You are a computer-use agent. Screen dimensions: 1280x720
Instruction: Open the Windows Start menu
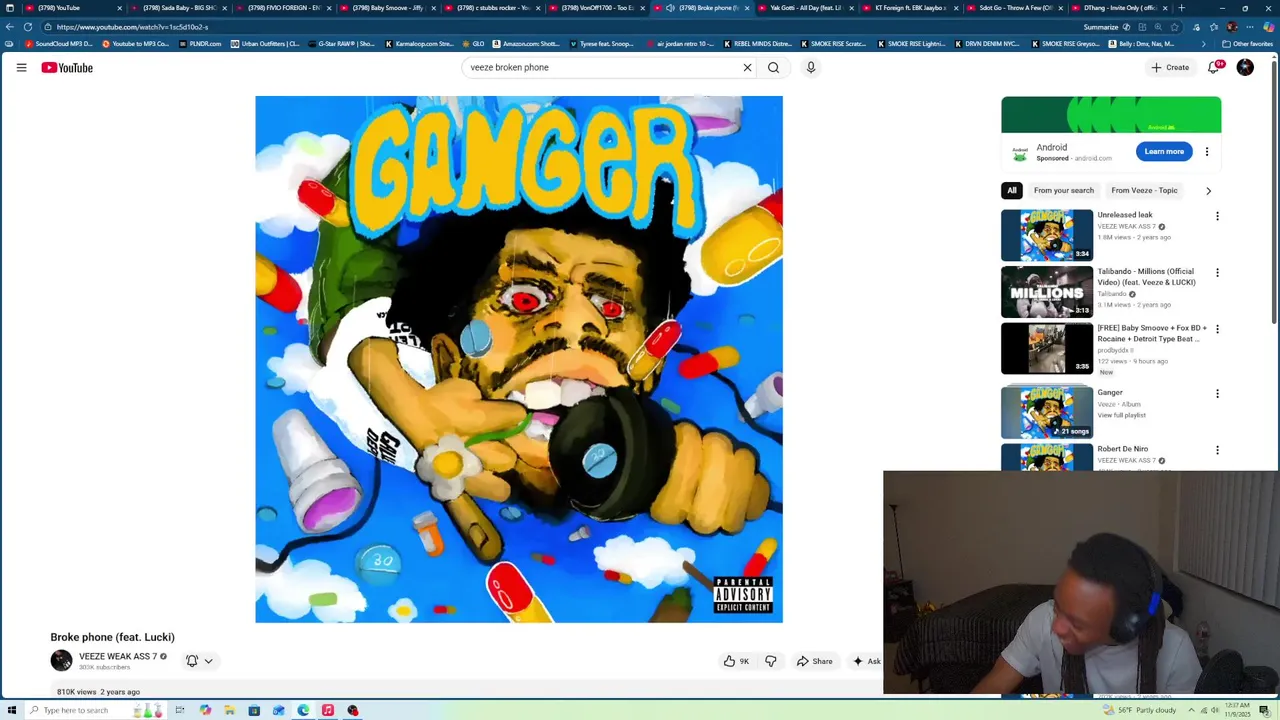pos(11,710)
